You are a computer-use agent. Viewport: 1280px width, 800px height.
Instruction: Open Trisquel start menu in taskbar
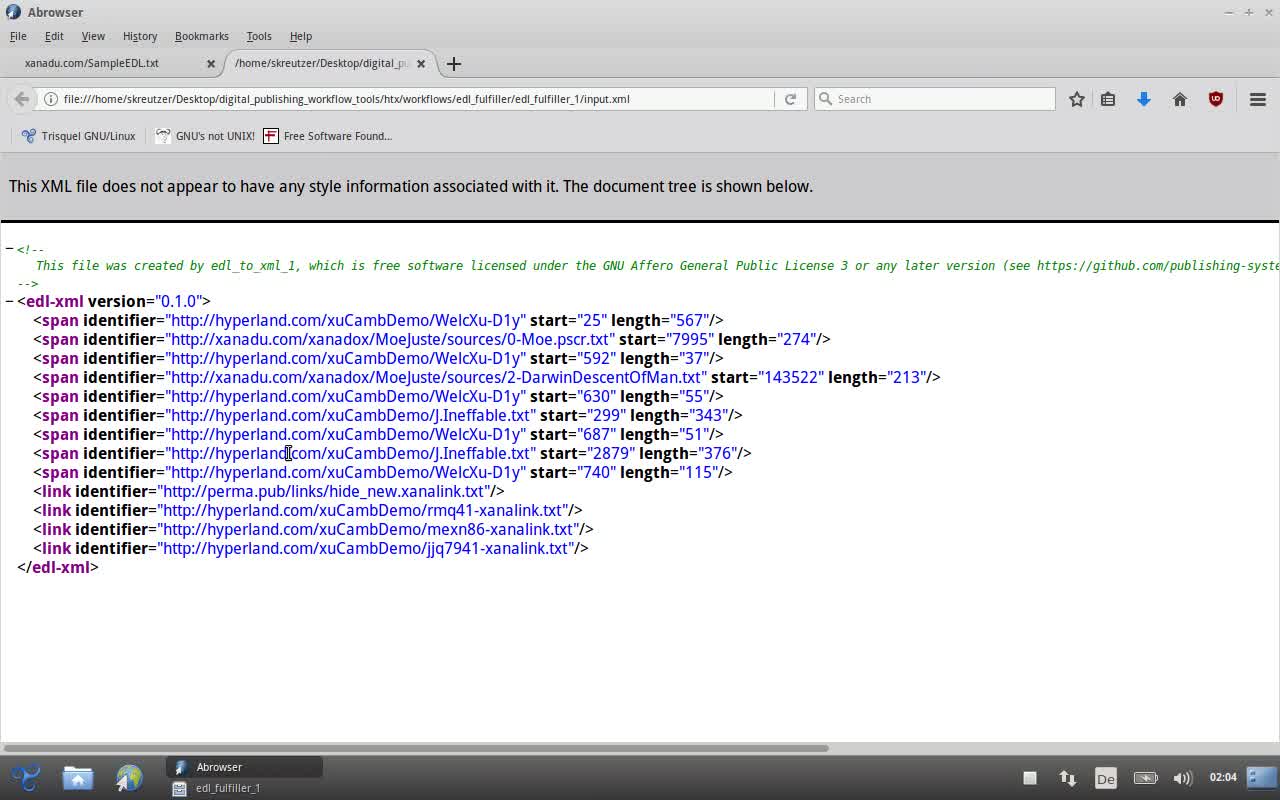pyautogui.click(x=26, y=777)
